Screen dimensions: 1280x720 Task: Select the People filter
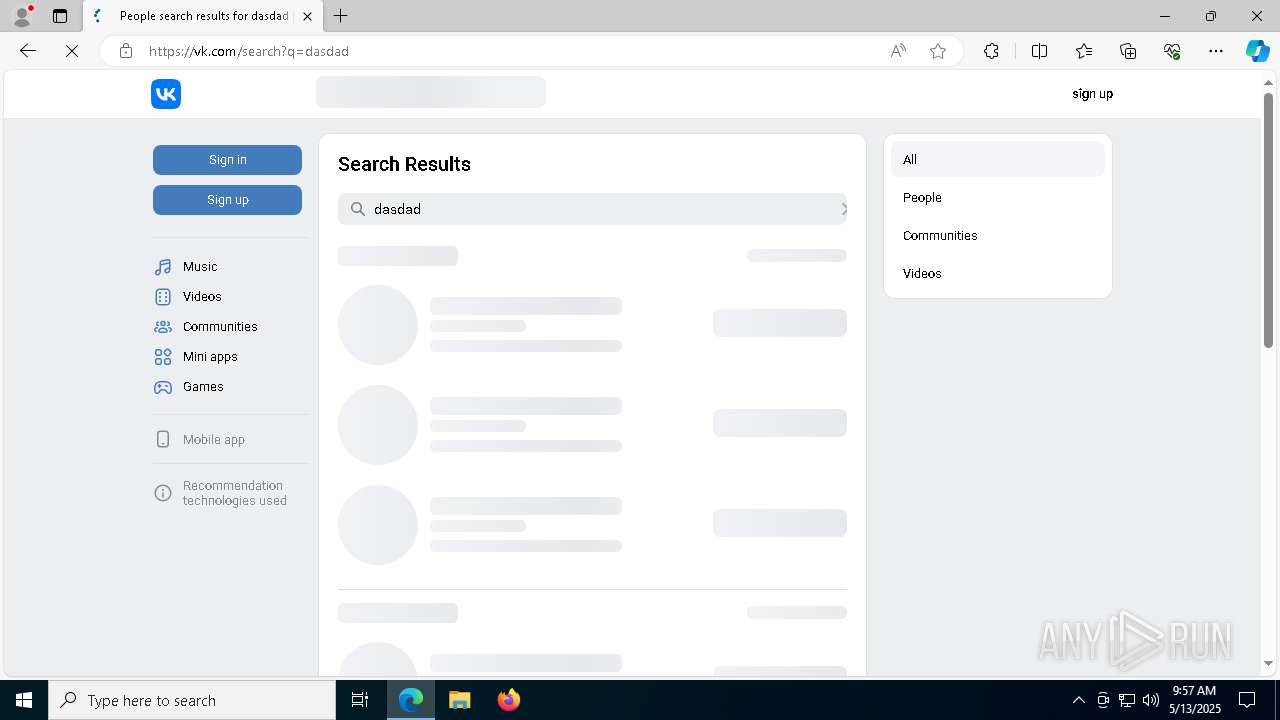pos(997,198)
